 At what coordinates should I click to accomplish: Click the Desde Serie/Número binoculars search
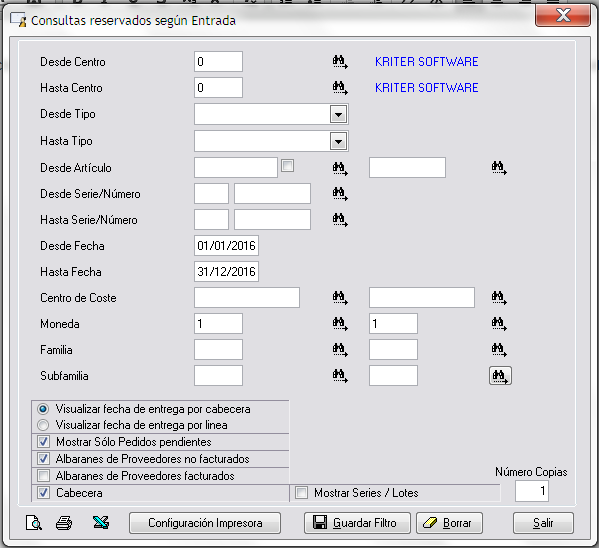340,194
